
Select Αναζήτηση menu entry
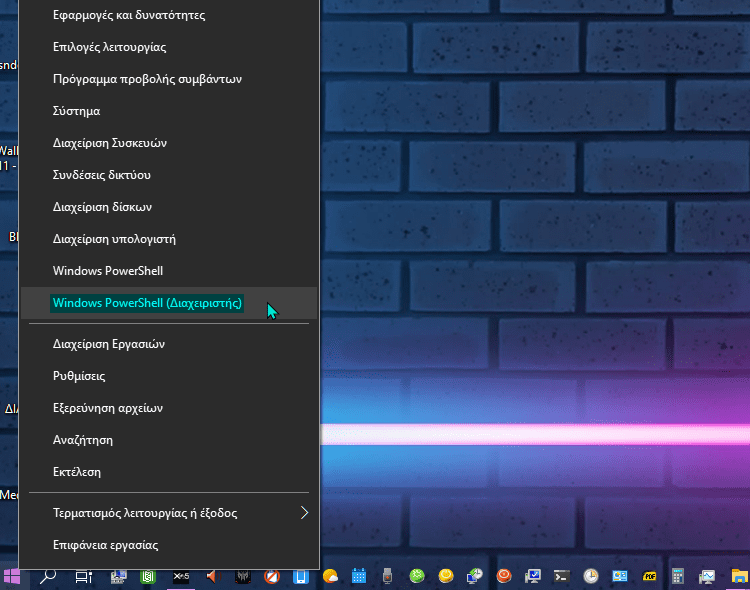[x=169, y=440]
